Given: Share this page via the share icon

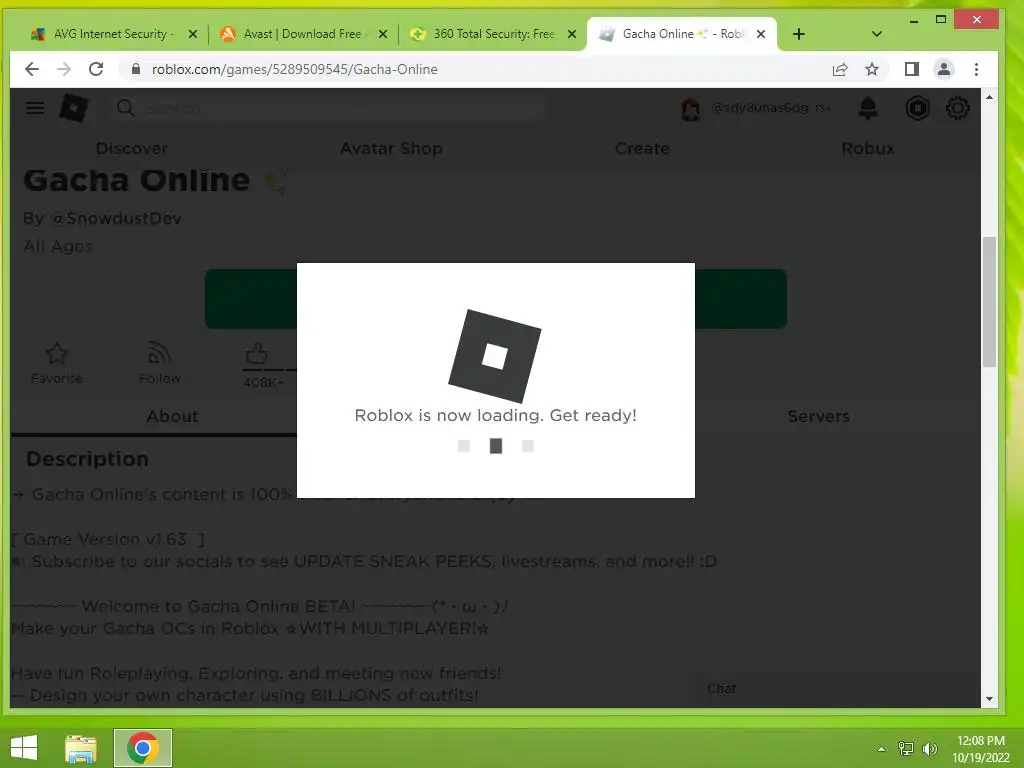Looking at the screenshot, I should coord(840,69).
